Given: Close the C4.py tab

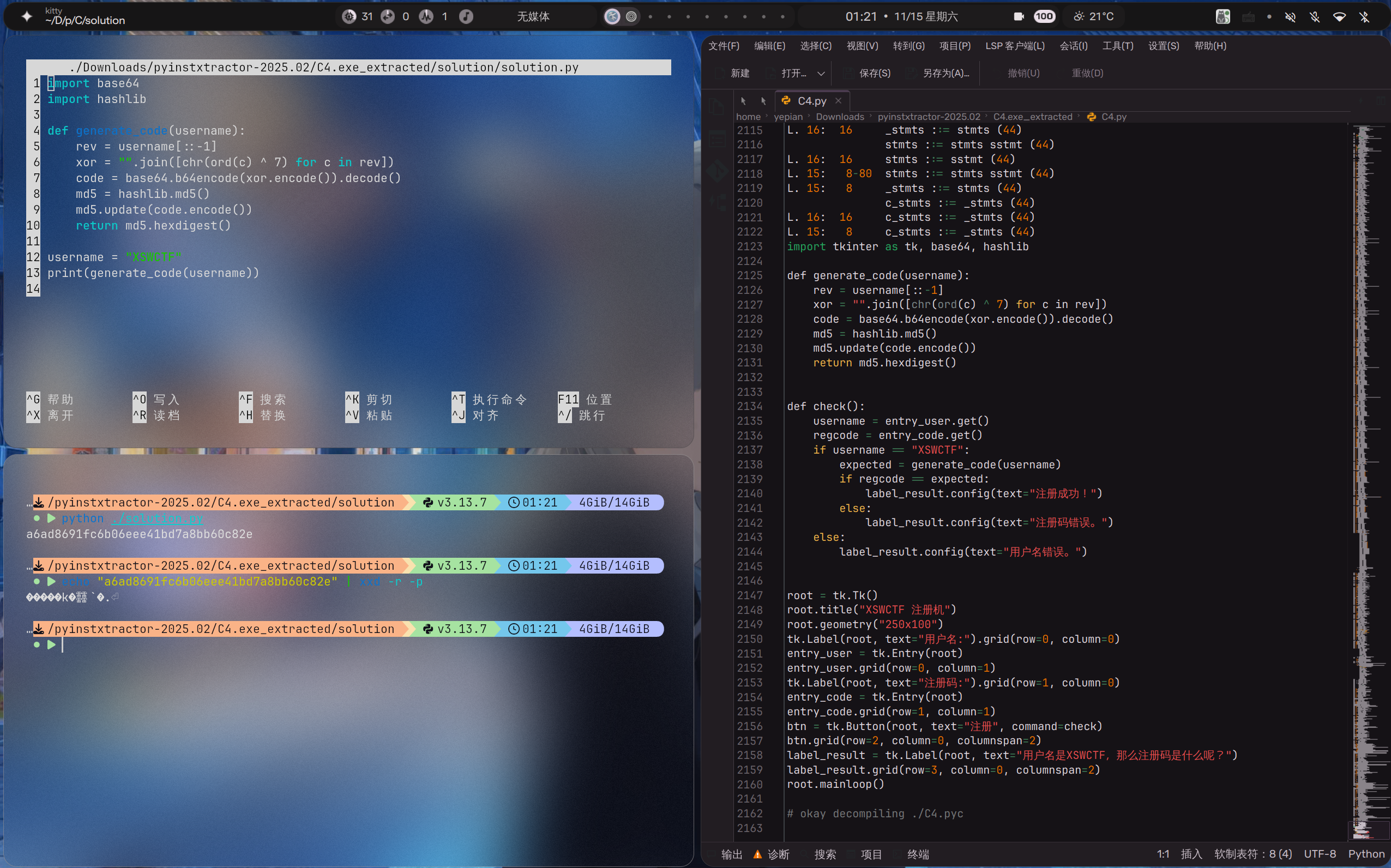Looking at the screenshot, I should click(x=838, y=101).
